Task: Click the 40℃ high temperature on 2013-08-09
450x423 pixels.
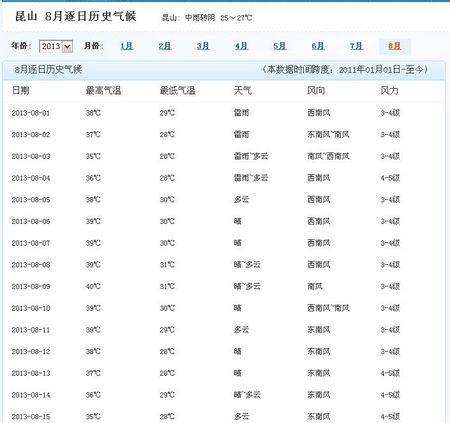Action: click(x=93, y=286)
